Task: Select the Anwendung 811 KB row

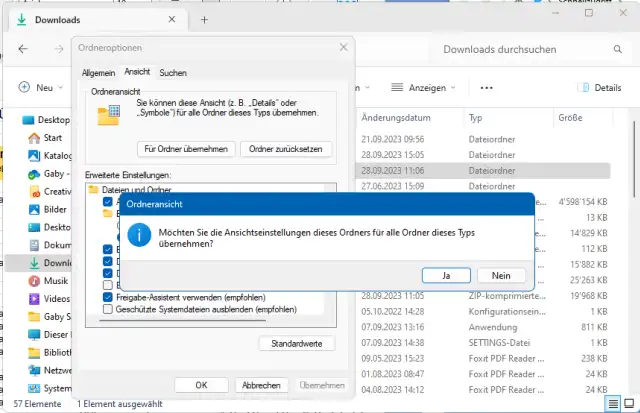Action: click(x=484, y=327)
